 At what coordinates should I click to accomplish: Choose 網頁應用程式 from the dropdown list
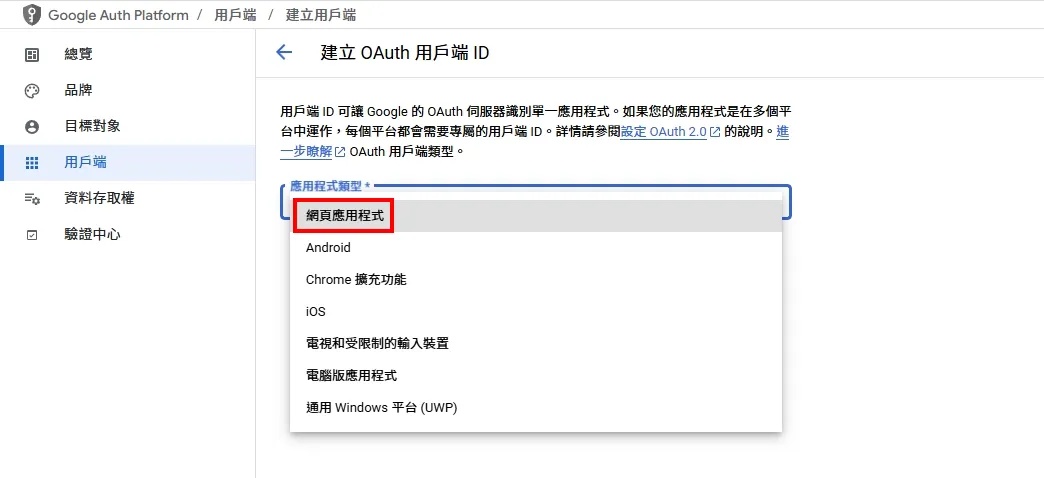click(536, 216)
